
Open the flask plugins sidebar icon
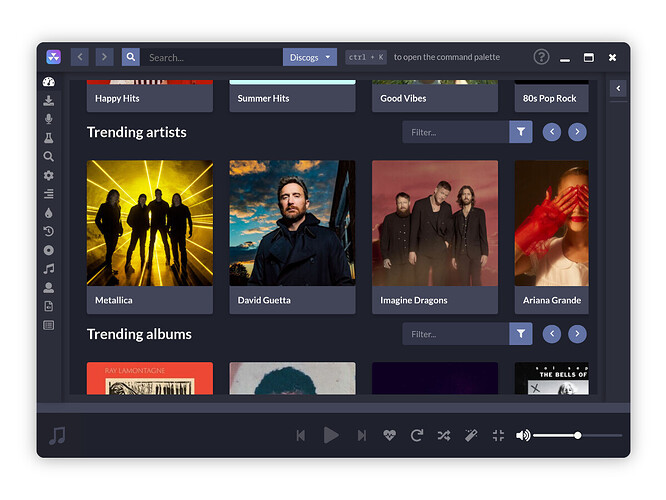[x=48, y=138]
